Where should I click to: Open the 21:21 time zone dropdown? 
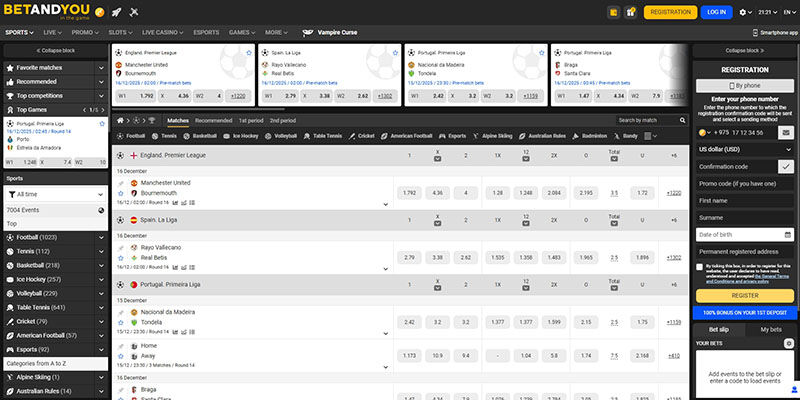click(767, 12)
